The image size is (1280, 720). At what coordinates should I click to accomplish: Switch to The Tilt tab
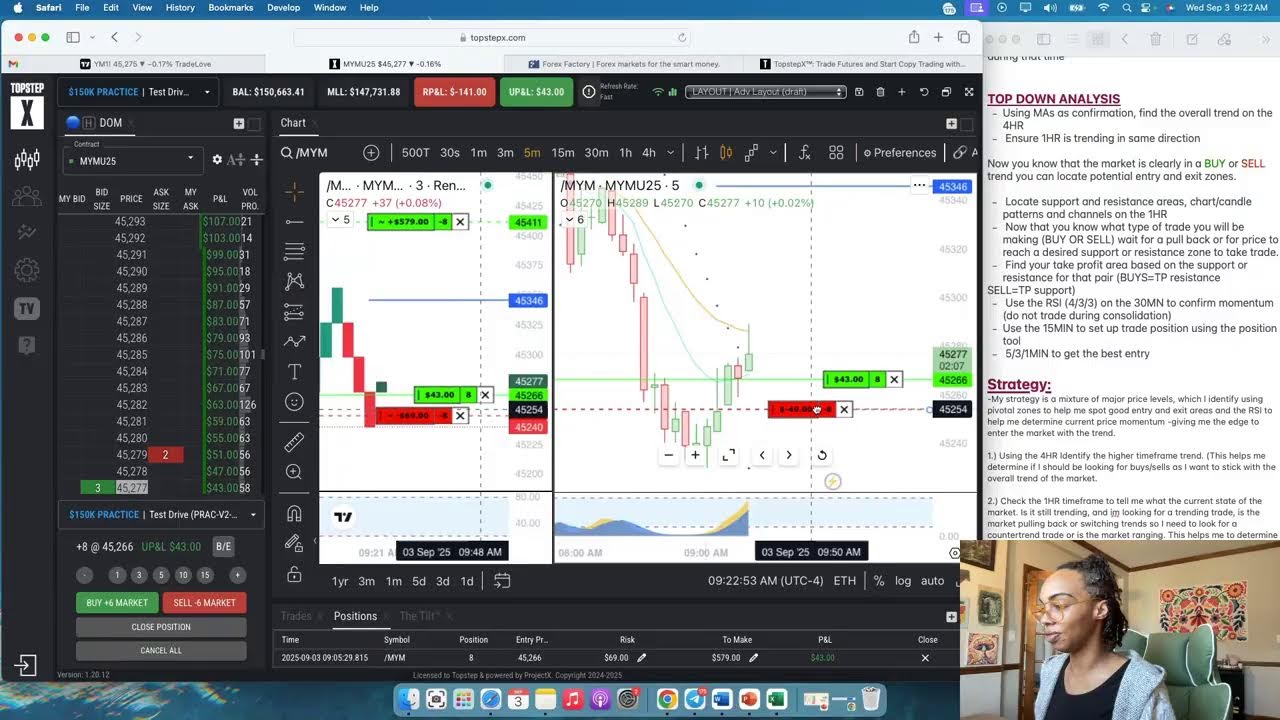pyautogui.click(x=419, y=616)
